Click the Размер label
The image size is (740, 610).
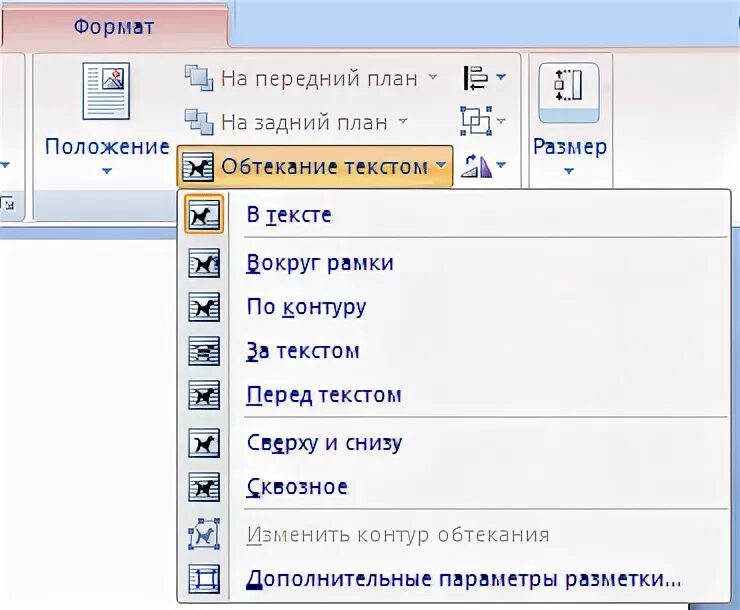(x=570, y=147)
